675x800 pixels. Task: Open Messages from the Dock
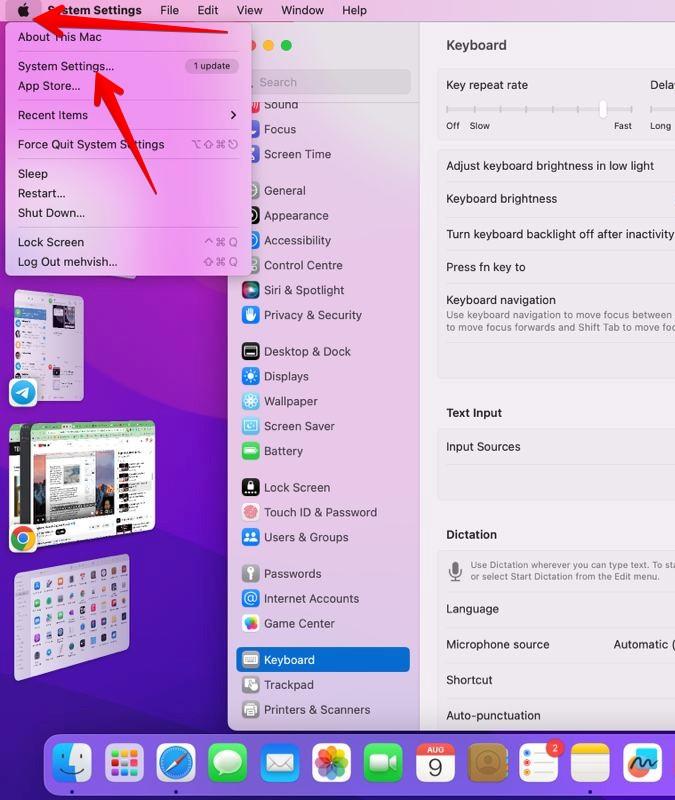228,763
